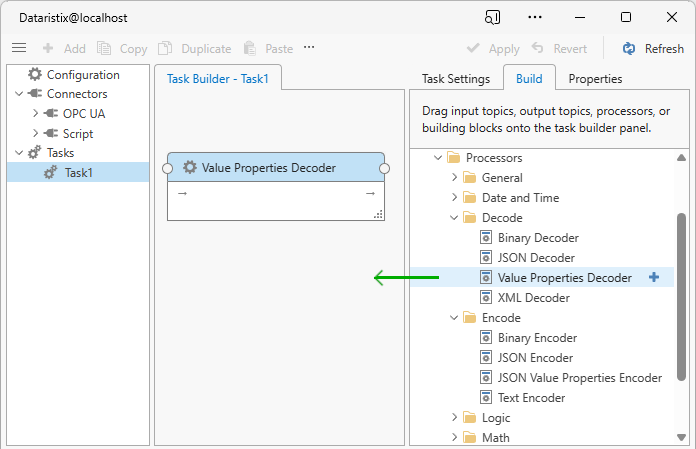696x449 pixels.
Task: Expand the General processors folder
Action: point(455,178)
